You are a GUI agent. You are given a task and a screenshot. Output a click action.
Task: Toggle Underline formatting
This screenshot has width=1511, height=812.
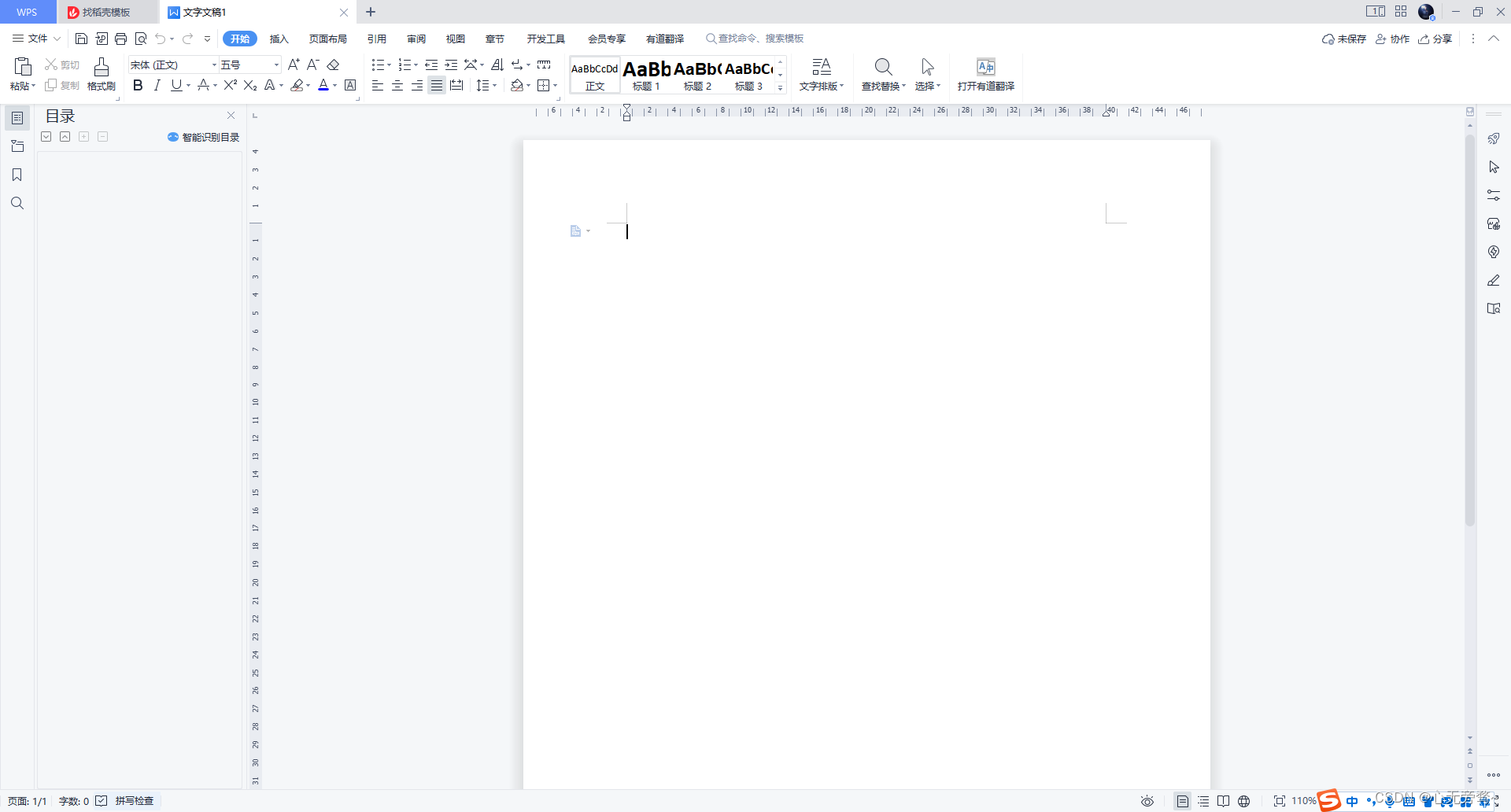[176, 85]
